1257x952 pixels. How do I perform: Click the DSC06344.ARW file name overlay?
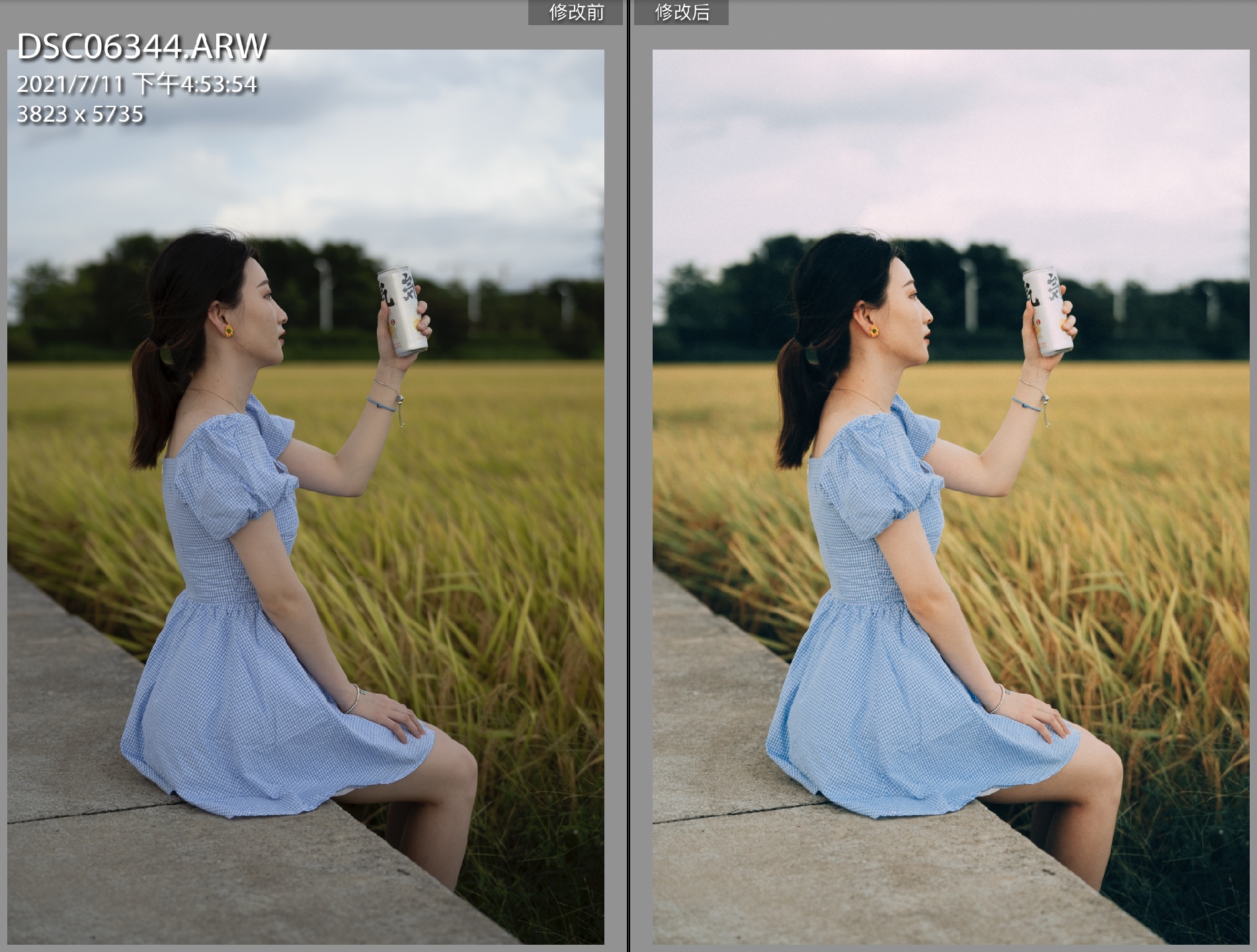click(x=142, y=47)
